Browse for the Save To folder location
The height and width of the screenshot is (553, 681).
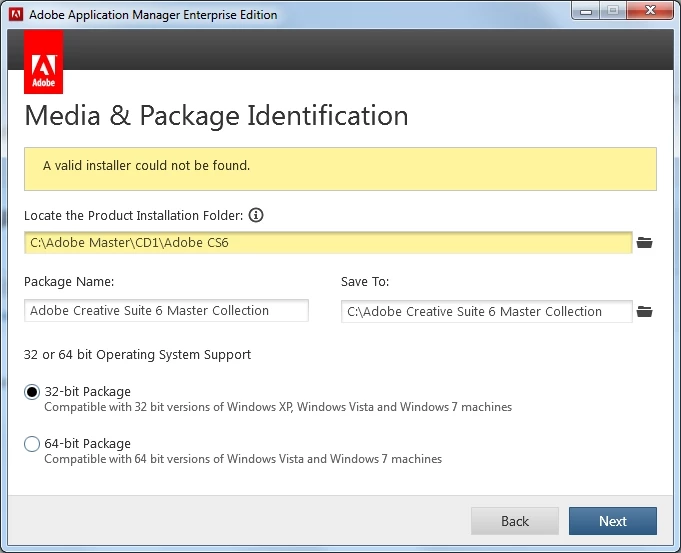pos(645,311)
